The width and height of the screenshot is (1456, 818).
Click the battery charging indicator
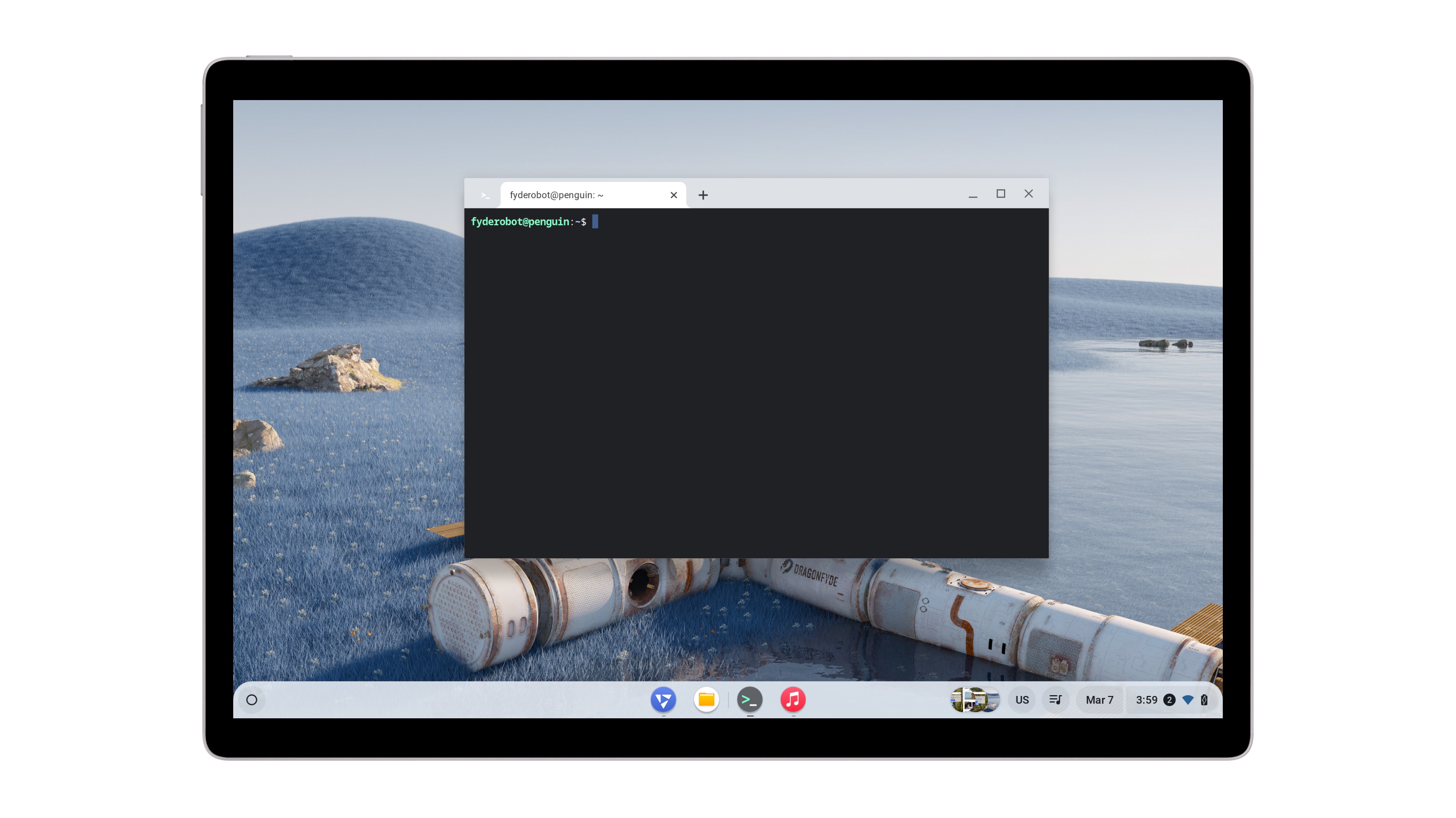1204,700
